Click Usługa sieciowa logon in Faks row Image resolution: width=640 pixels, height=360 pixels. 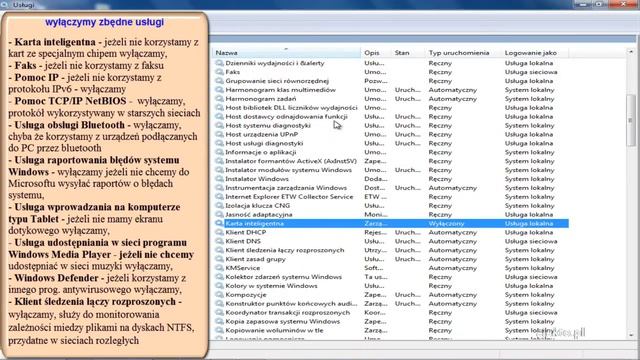[531, 72]
